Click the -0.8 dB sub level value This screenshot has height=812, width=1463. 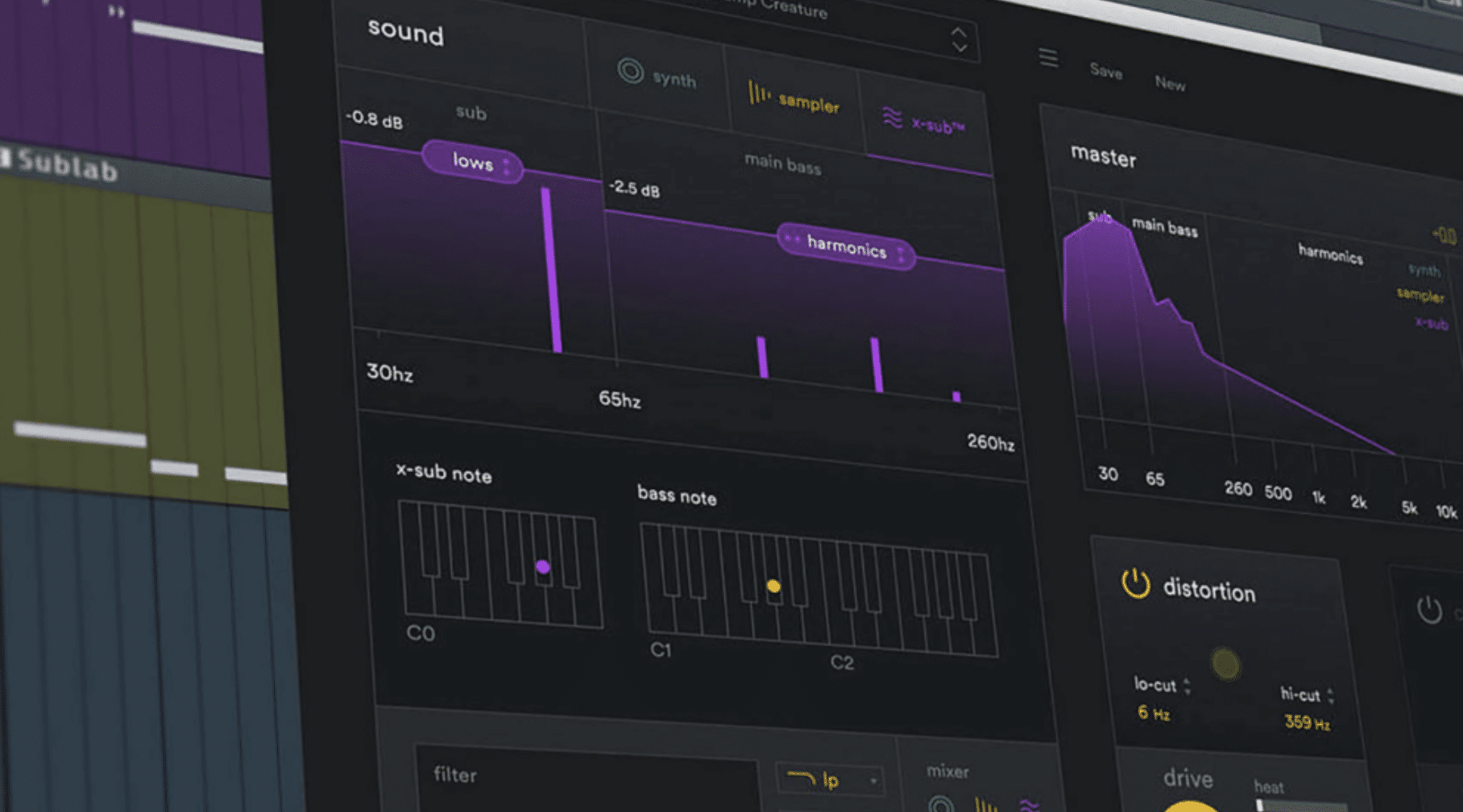click(374, 119)
